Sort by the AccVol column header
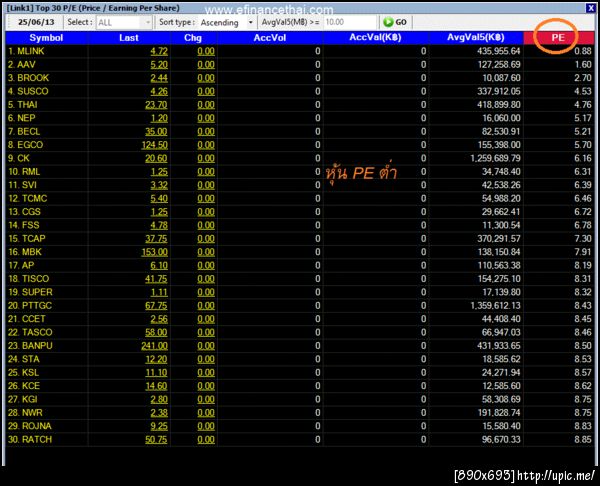This screenshot has height=486, width=600. [x=270, y=38]
